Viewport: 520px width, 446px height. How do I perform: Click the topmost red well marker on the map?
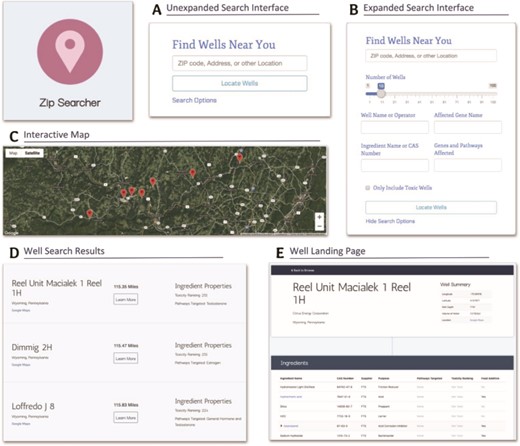pyautogui.click(x=239, y=158)
